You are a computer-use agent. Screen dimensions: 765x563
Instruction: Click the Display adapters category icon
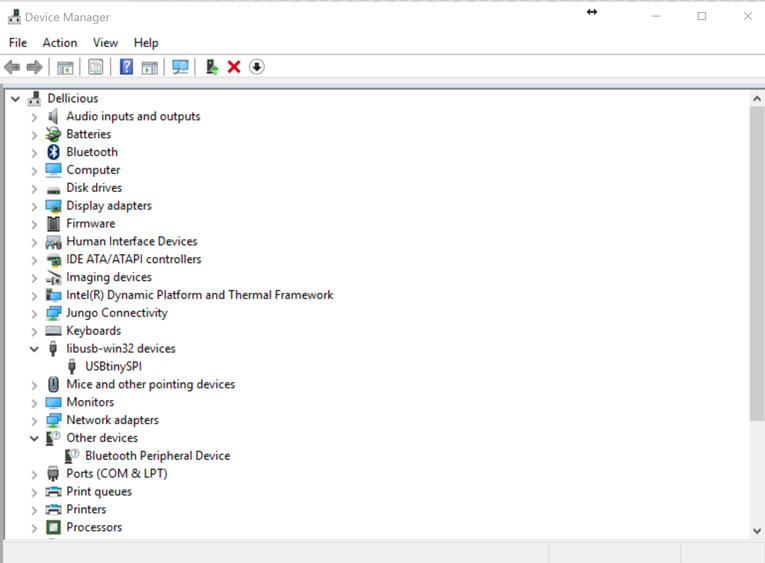point(53,206)
